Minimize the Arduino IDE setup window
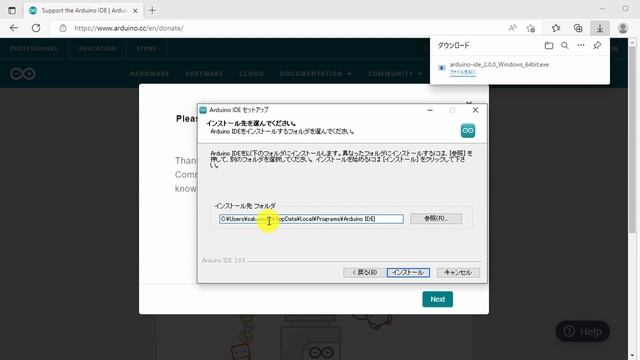 tap(430, 110)
